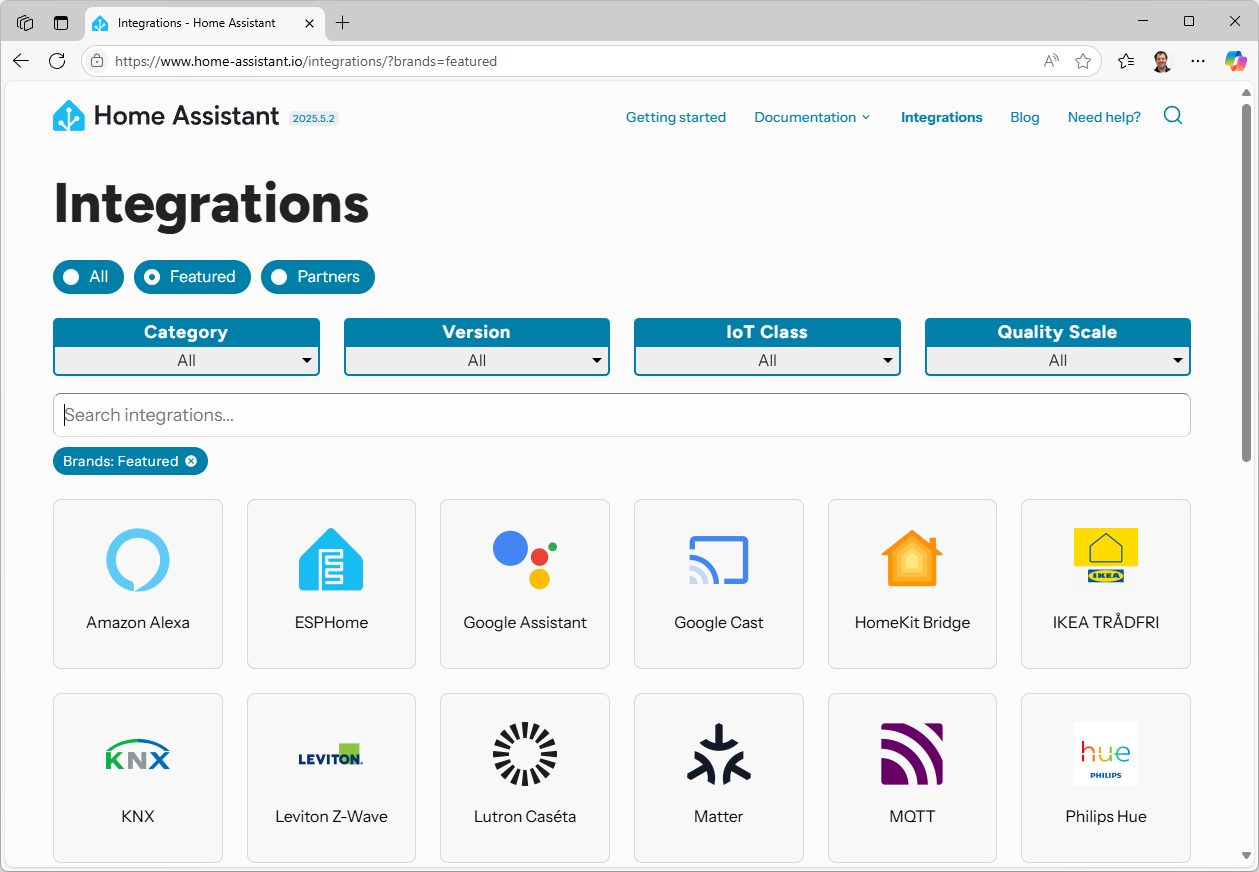The width and height of the screenshot is (1259, 872).
Task: Select the Google Assistant dots logo
Action: click(x=525, y=560)
